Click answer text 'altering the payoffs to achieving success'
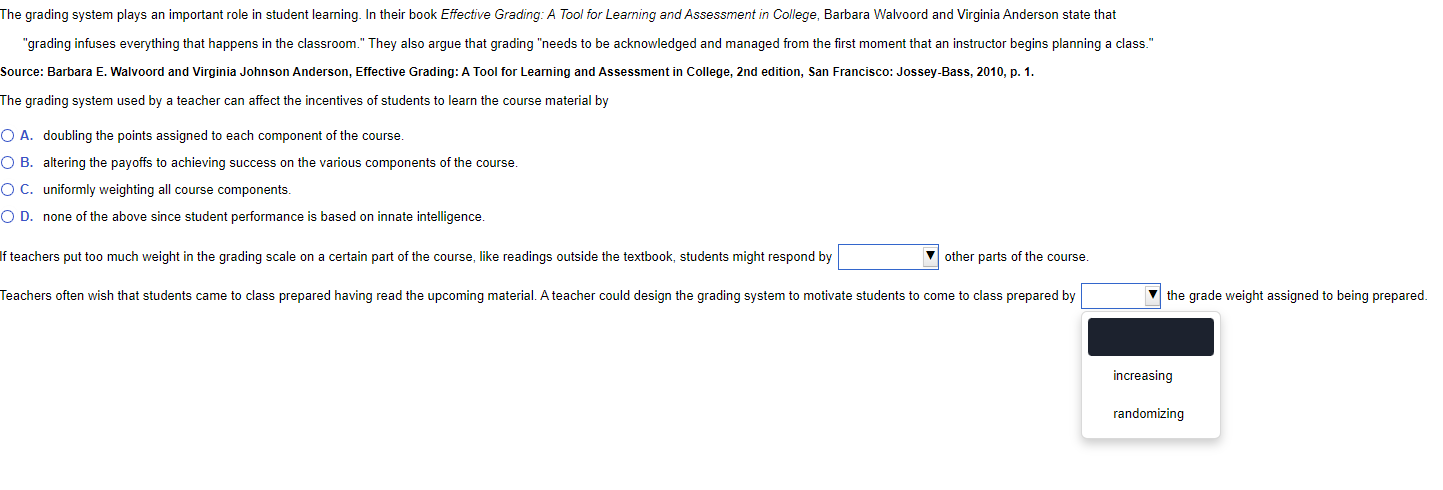Image resolution: width=1443 pixels, height=490 pixels. pyautogui.click(x=280, y=162)
